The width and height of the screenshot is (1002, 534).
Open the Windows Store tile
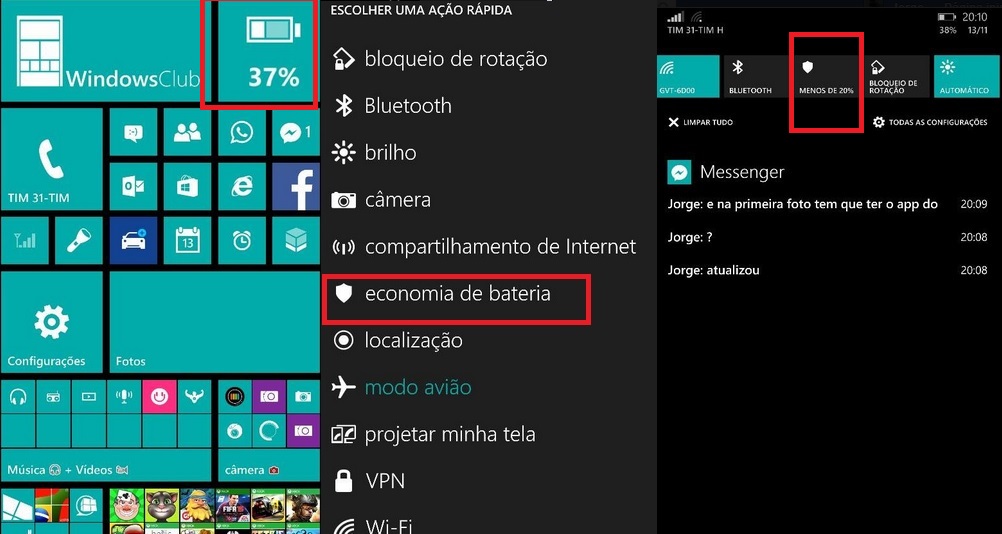(187, 187)
